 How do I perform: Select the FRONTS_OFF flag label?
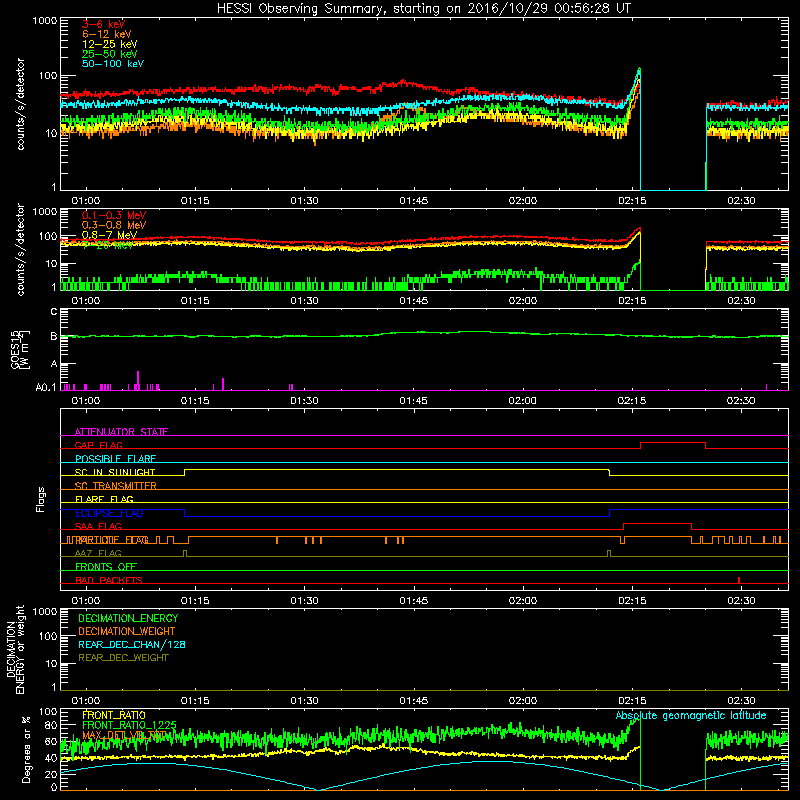pyautogui.click(x=106, y=566)
